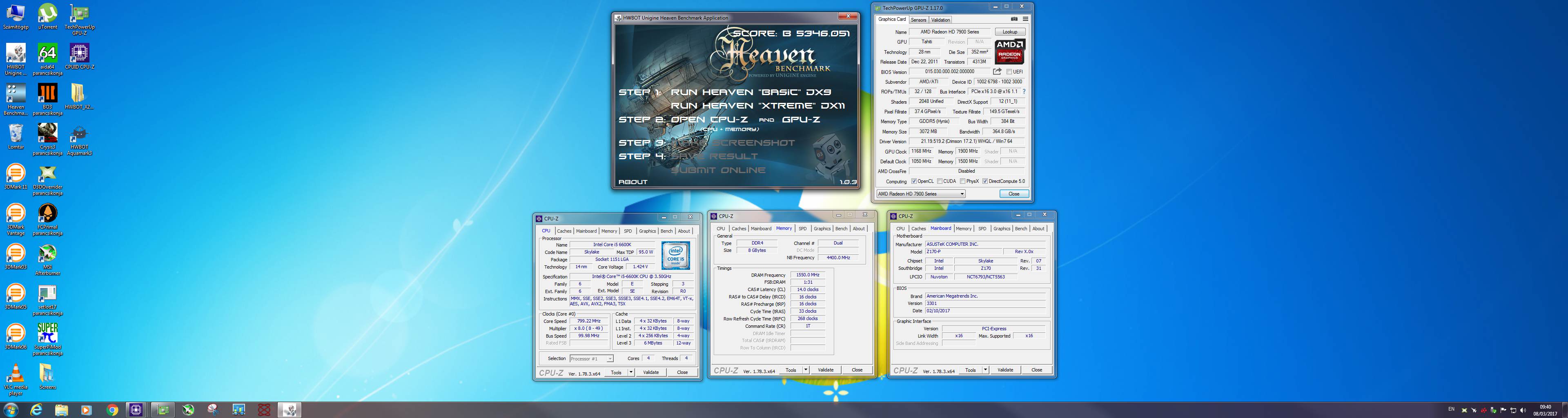Select the Crysis3 shortcut icon
1568x418 pixels.
tap(47, 139)
